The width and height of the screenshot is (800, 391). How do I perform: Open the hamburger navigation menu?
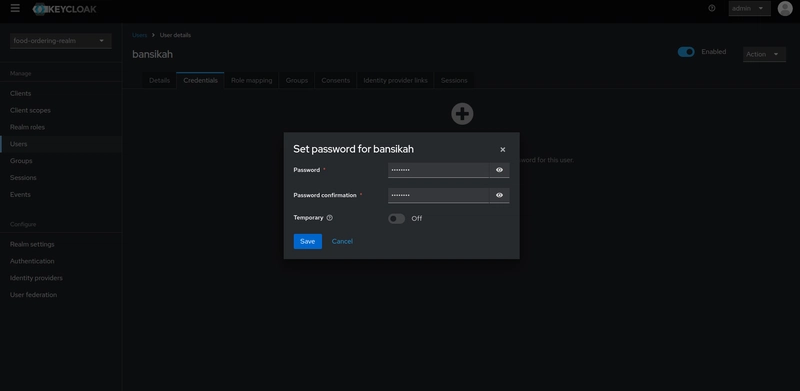click(15, 8)
